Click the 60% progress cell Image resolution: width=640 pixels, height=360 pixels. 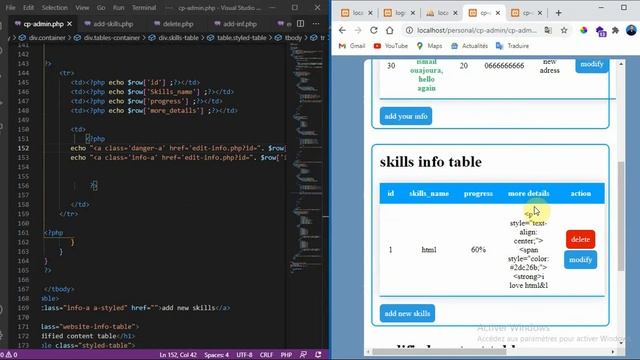pos(478,250)
